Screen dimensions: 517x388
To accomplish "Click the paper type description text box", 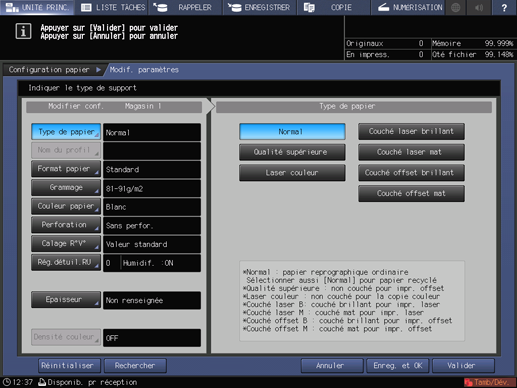I will pos(352,301).
